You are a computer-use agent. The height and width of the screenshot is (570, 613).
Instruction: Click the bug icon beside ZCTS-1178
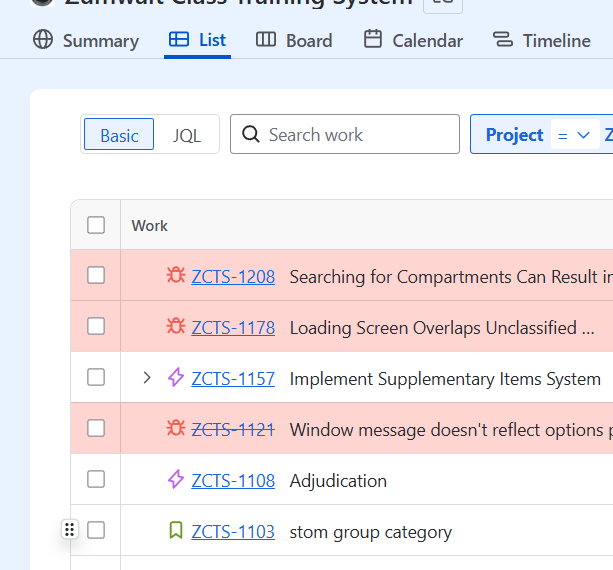pos(176,327)
